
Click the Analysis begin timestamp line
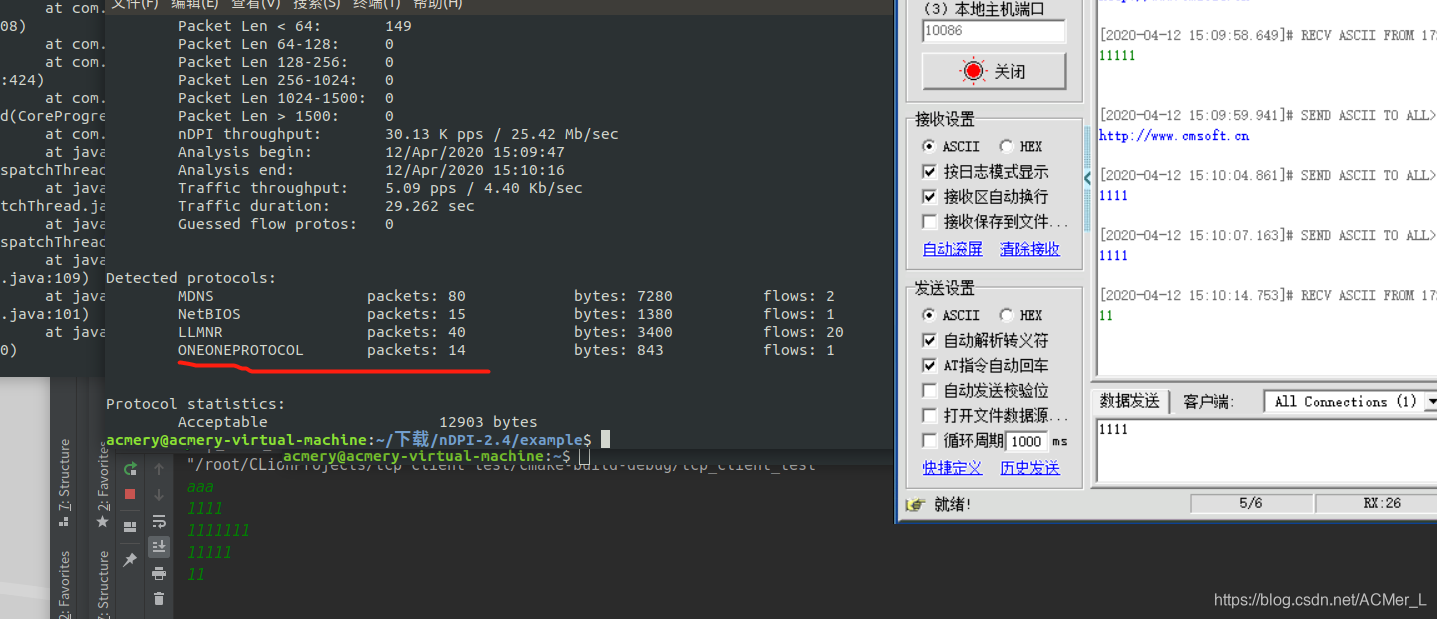click(371, 152)
